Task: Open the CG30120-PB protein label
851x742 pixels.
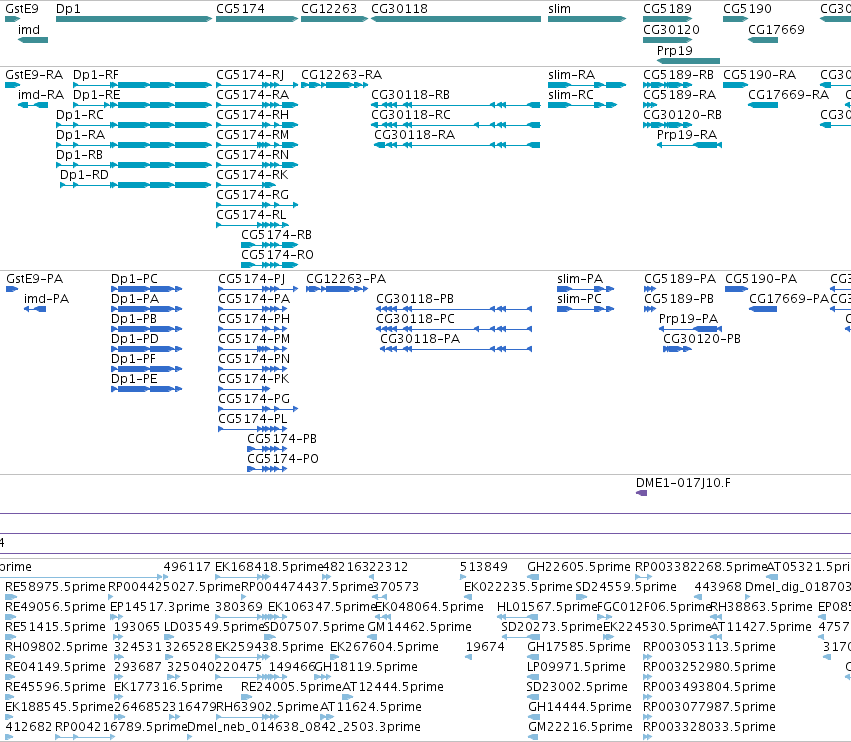Action: [x=702, y=339]
